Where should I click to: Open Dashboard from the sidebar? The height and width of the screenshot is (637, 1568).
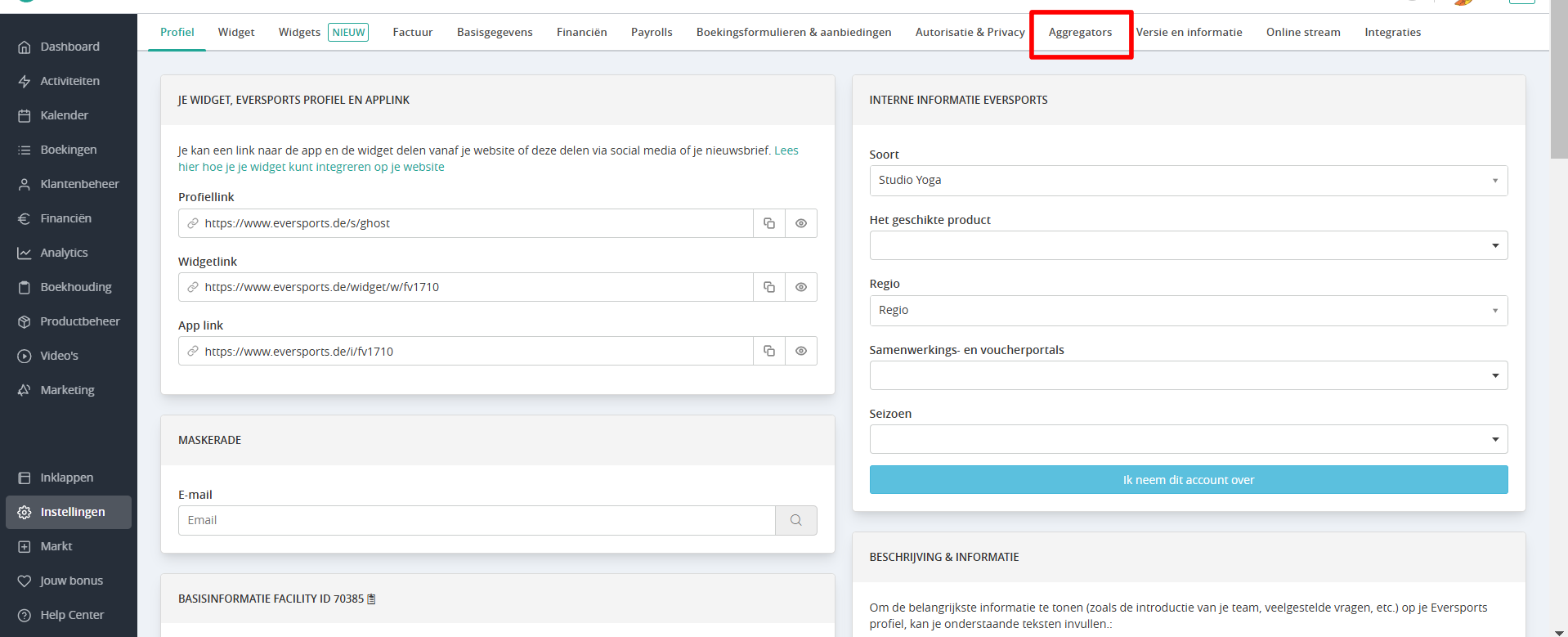point(69,47)
